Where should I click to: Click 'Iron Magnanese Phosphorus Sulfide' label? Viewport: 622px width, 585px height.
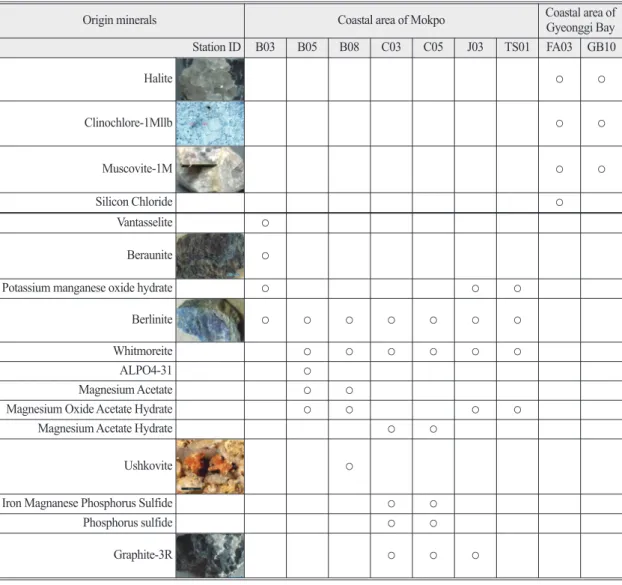[x=87, y=503]
